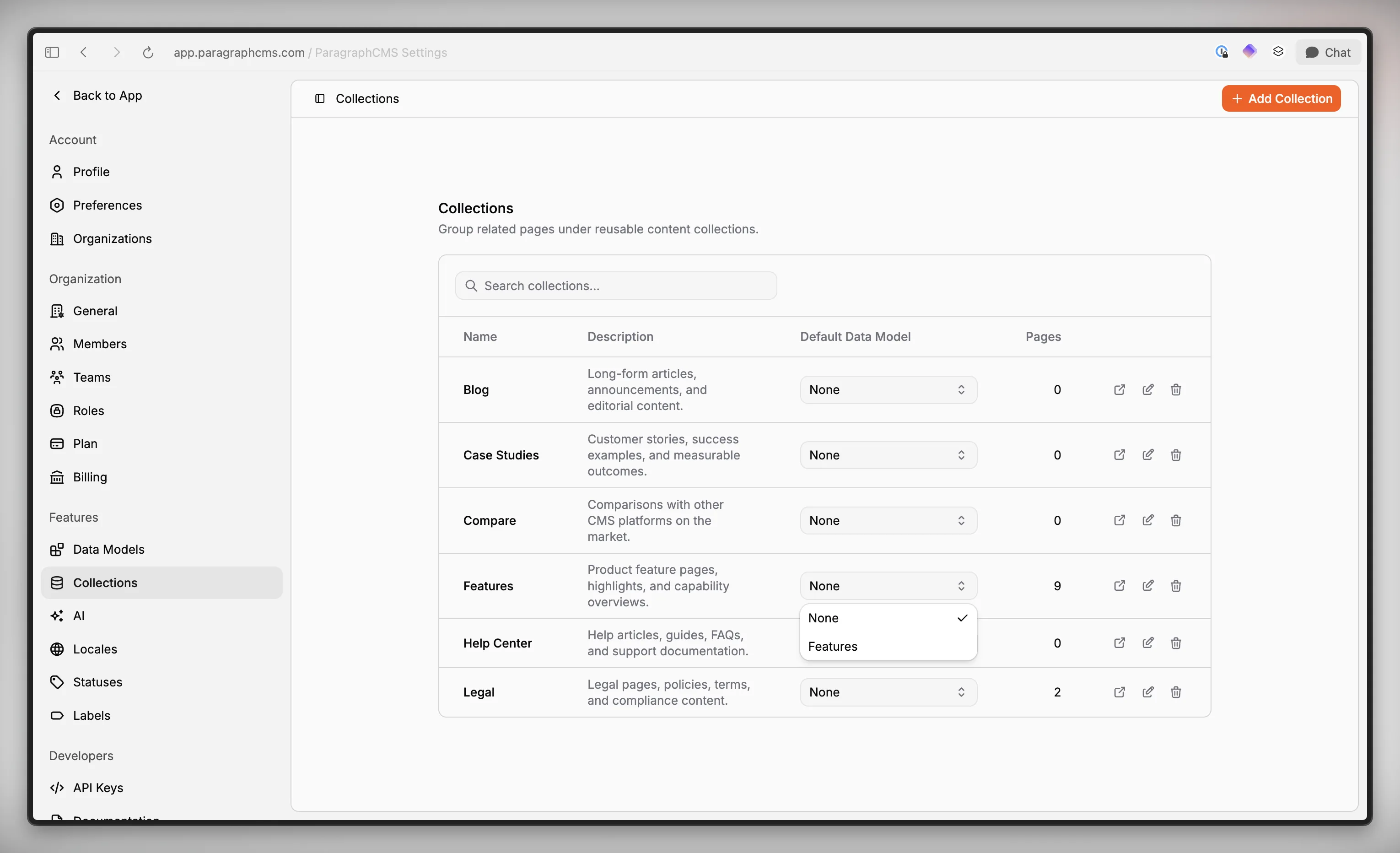Open General organization settings
Screen dimensions: 1400x853
(162, 311)
